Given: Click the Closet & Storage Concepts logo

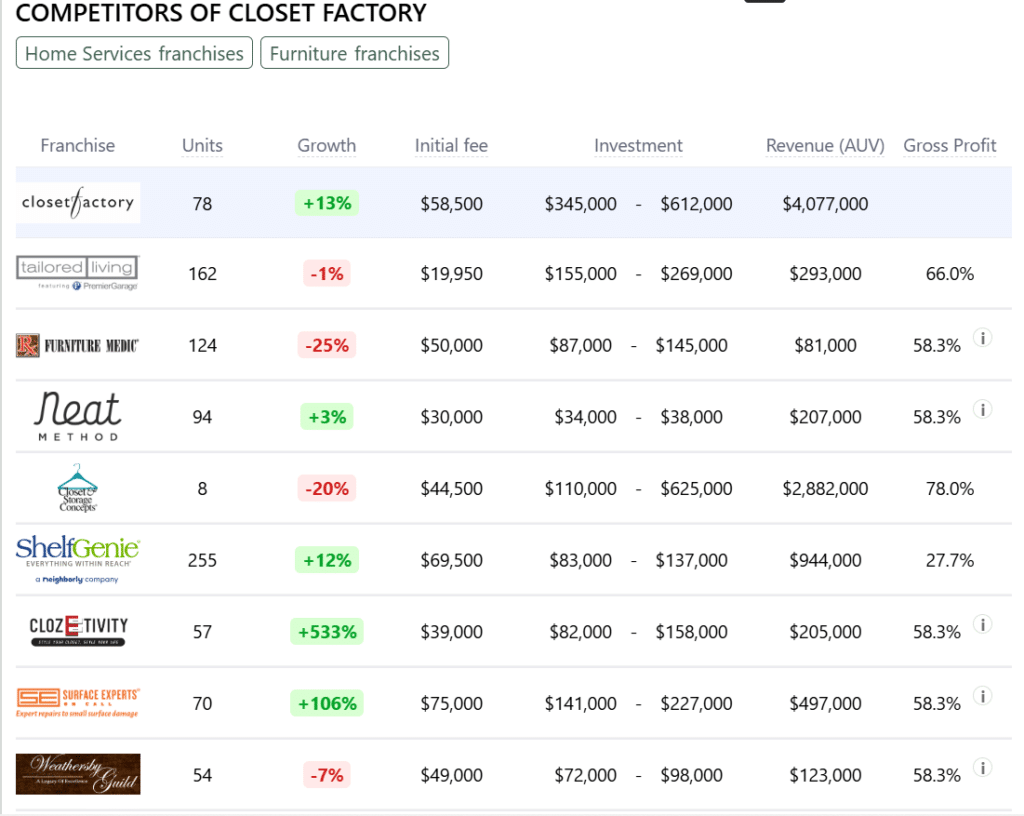Looking at the screenshot, I should point(78,488).
